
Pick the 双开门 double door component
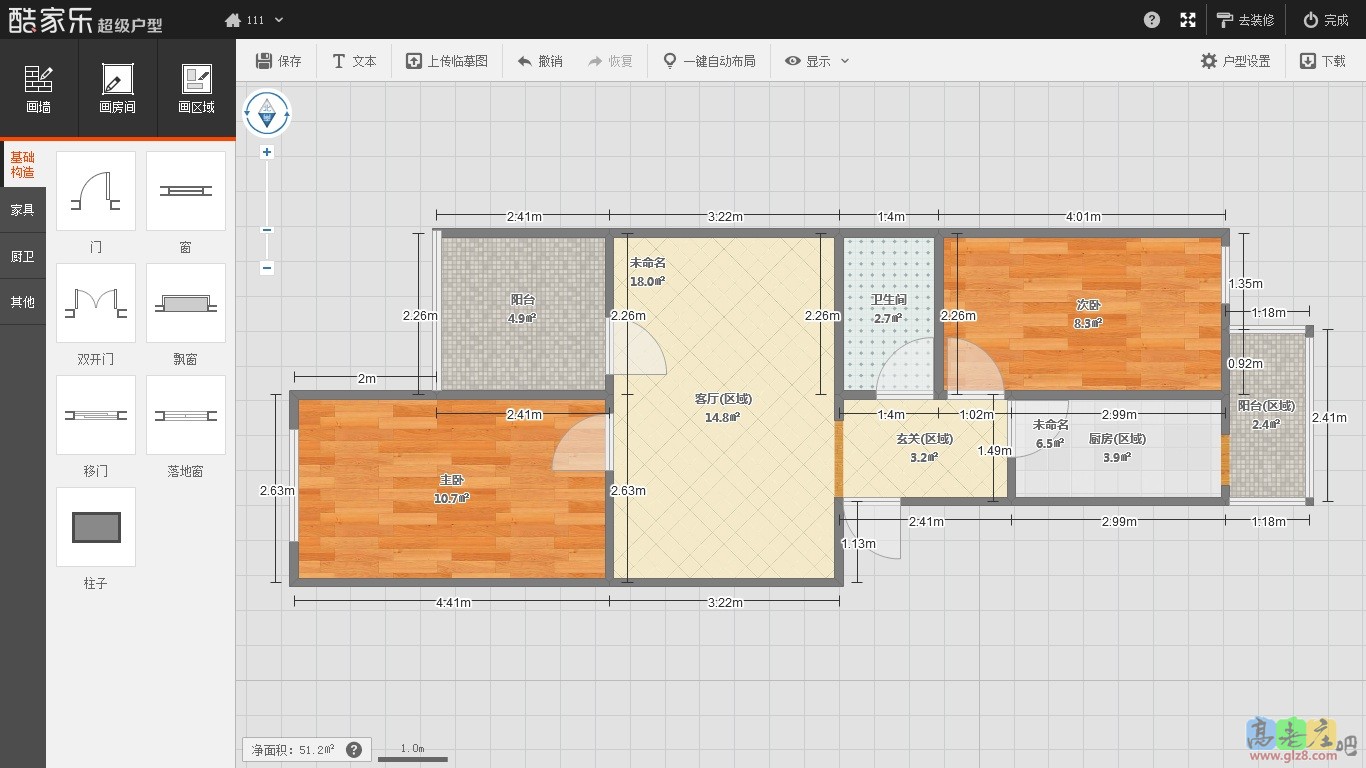96,303
